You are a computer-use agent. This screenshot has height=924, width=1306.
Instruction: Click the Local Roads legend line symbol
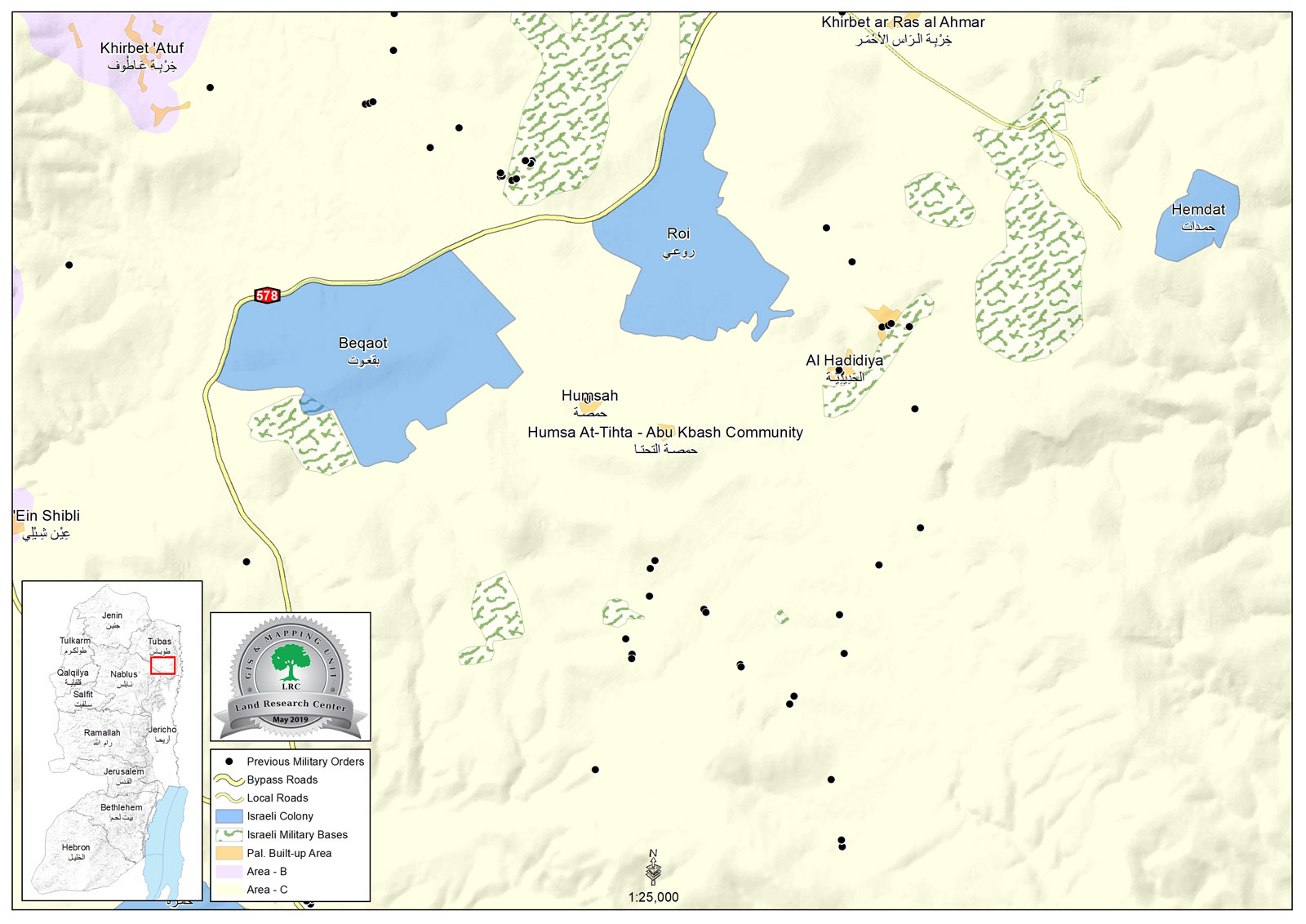tap(229, 798)
